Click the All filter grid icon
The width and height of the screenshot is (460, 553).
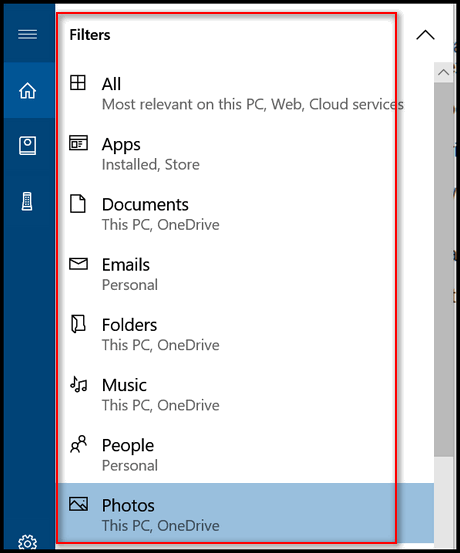pyautogui.click(x=78, y=83)
